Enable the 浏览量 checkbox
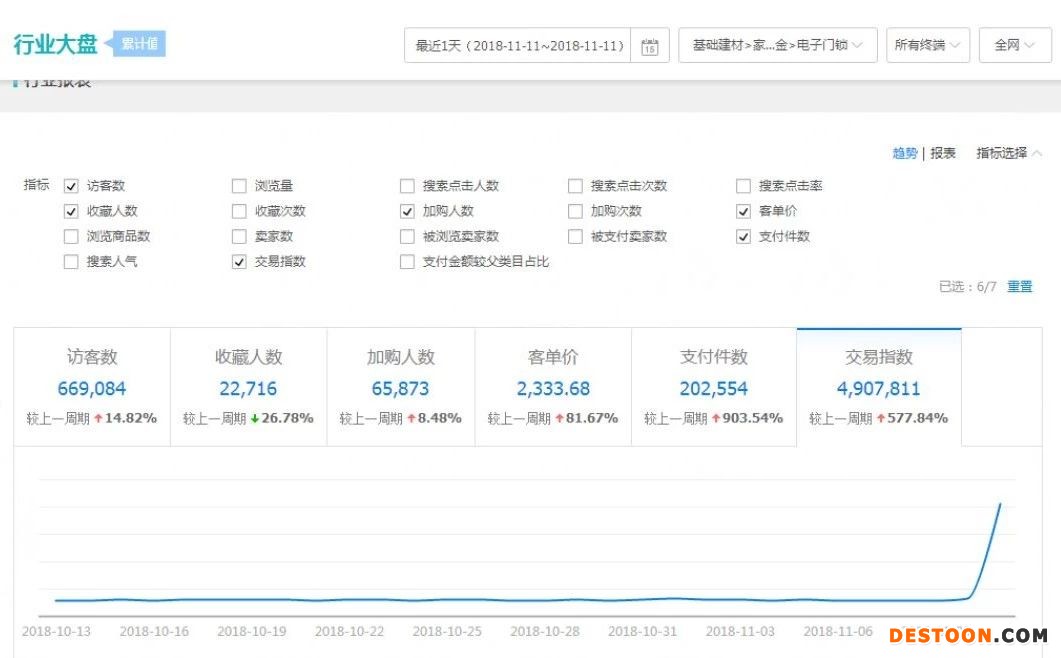Image resolution: width=1061 pixels, height=658 pixels. click(x=239, y=186)
